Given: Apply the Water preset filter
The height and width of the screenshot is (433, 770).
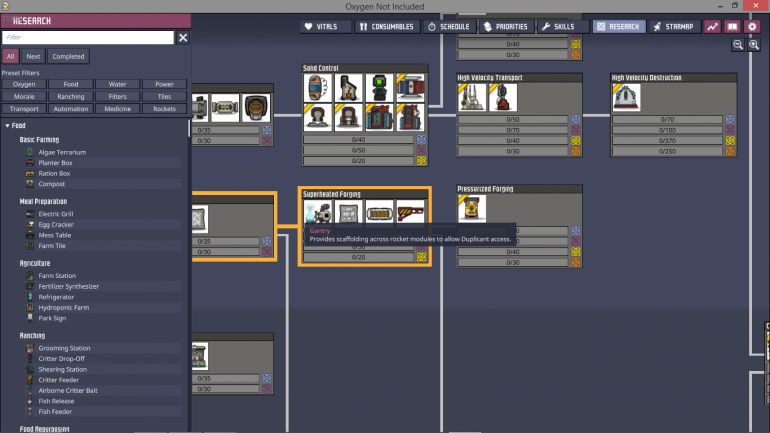Looking at the screenshot, I should coord(117,84).
